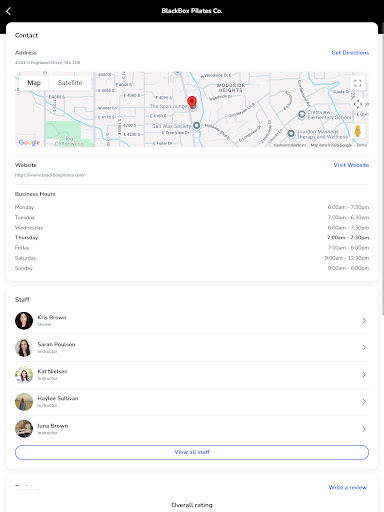This screenshot has width=384, height=512.
Task: Expand Haylee Sullivan staff details chevron
Action: pyautogui.click(x=364, y=402)
